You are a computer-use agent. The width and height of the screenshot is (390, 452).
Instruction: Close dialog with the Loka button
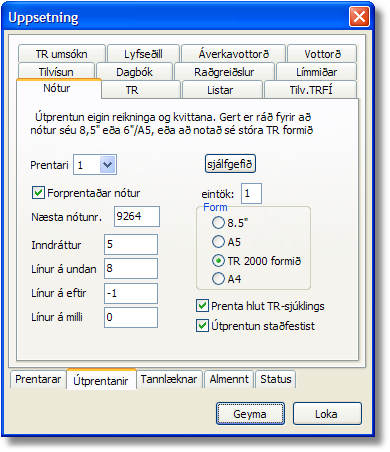point(327,414)
